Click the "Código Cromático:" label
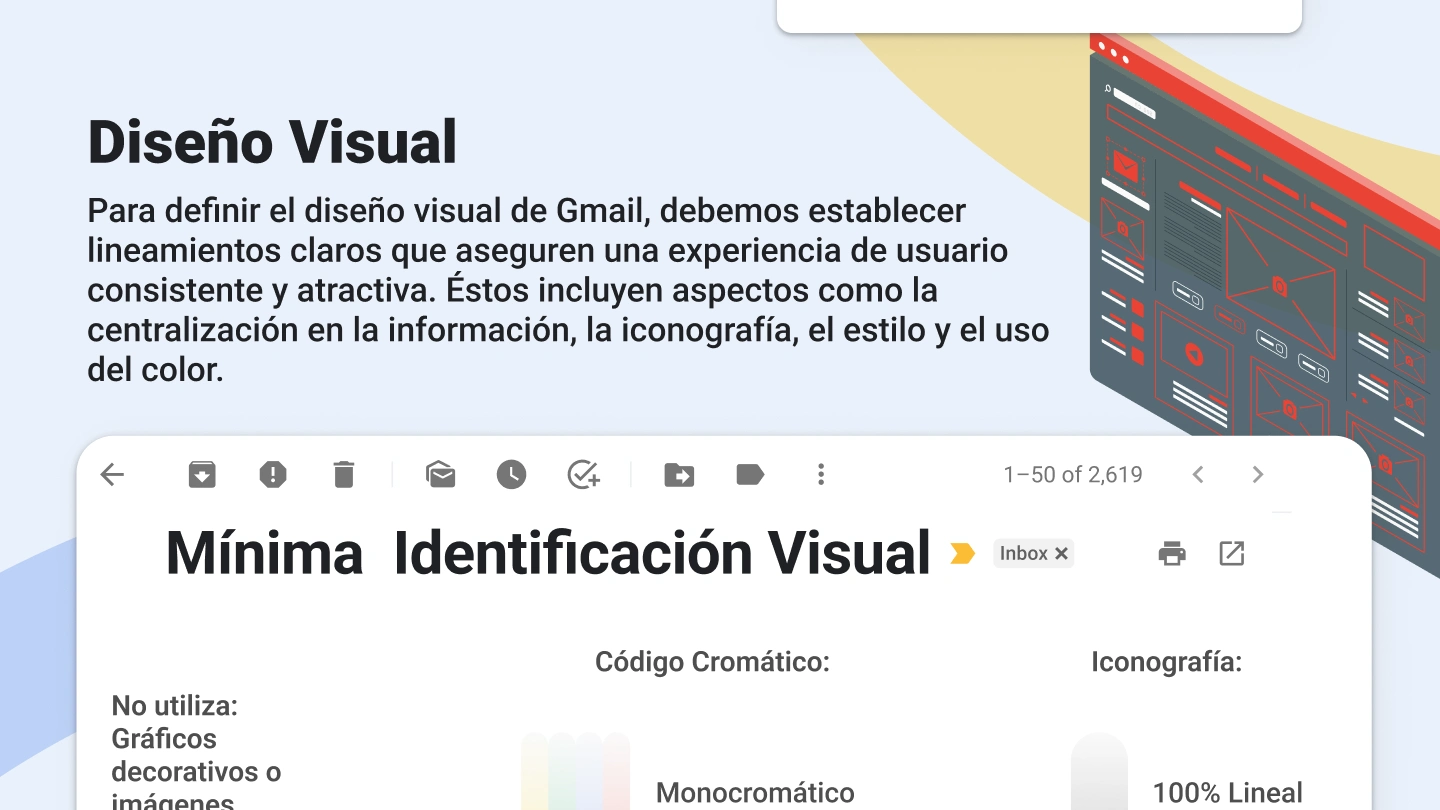 [x=712, y=662]
